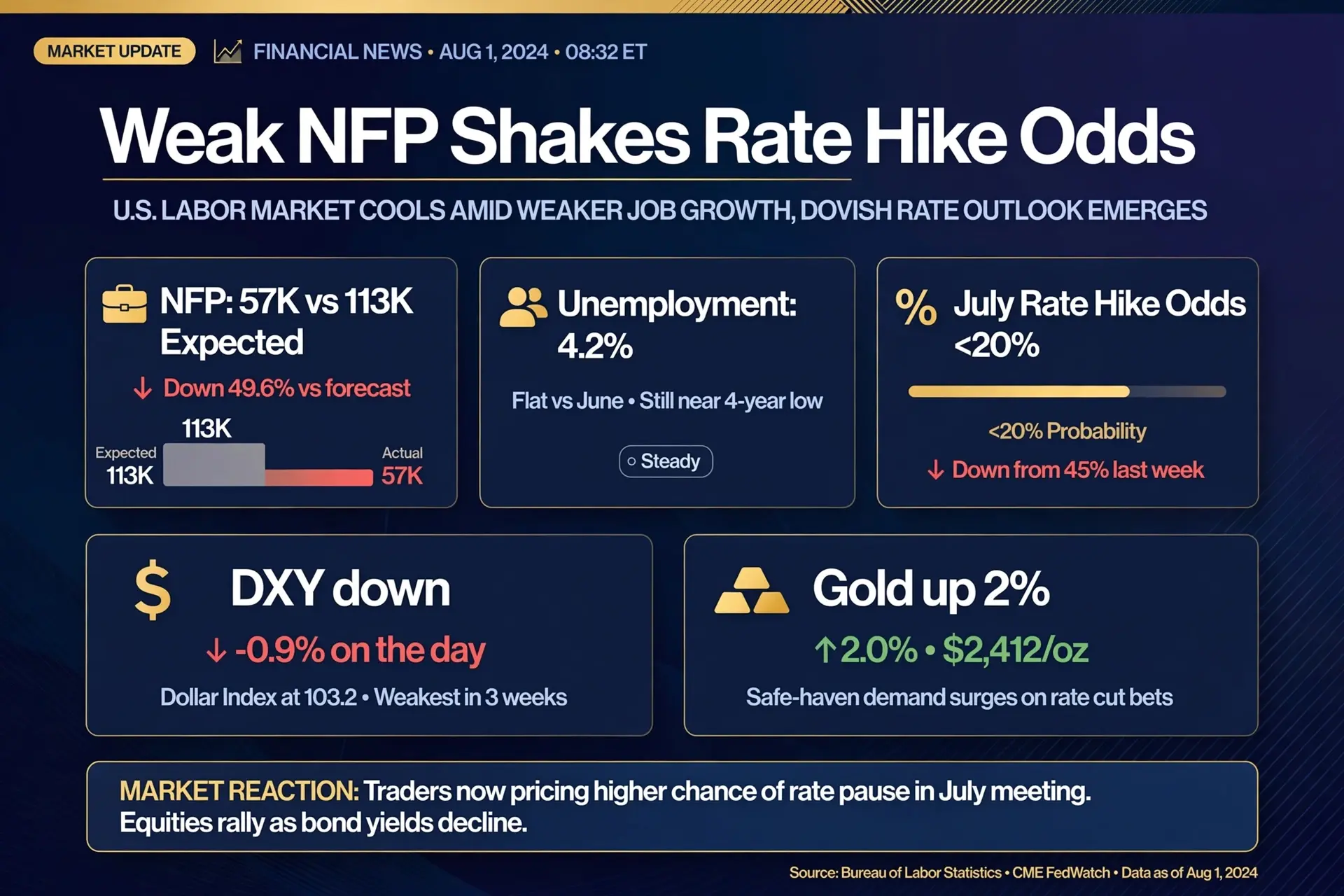Click the 57K actual value label
The image size is (1344, 896).
tap(402, 476)
